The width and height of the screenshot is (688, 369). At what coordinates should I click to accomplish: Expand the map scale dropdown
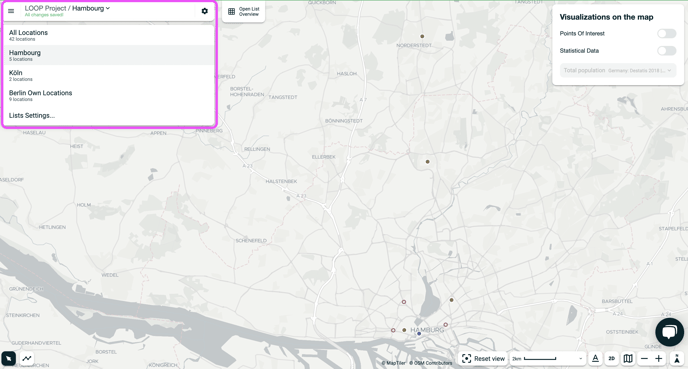[548, 358]
